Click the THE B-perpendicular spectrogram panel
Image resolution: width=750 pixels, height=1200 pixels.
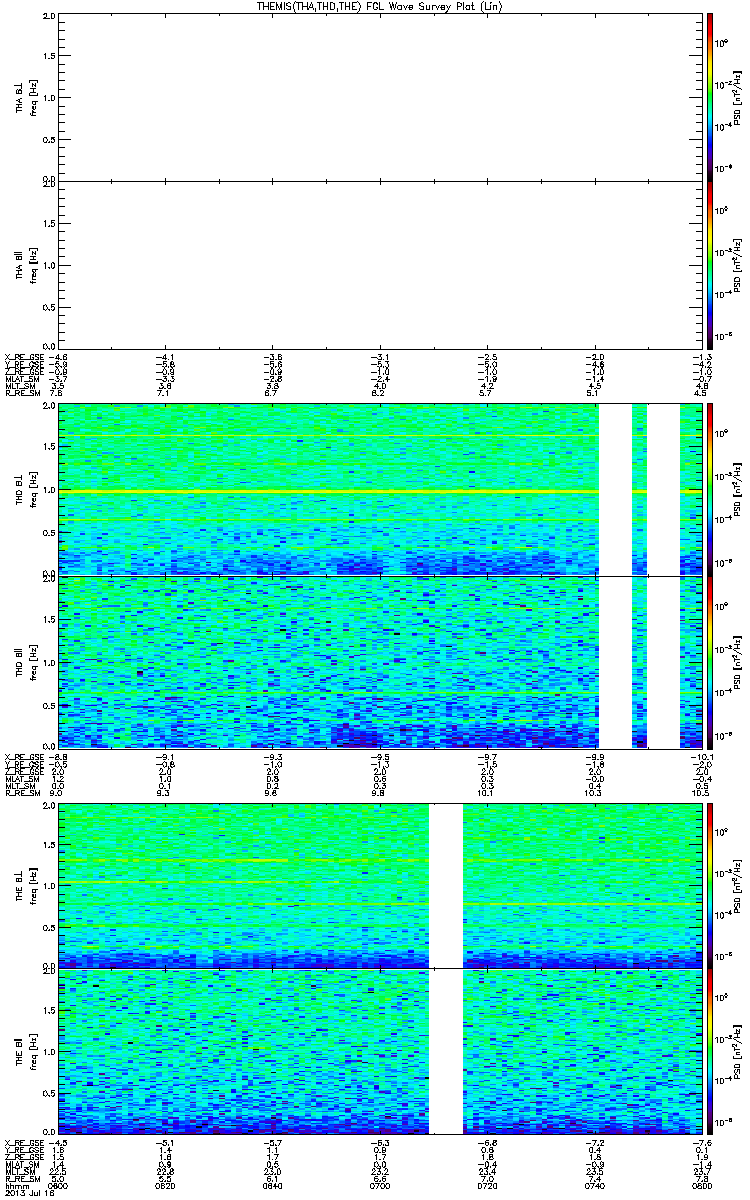pyautogui.click(x=382, y=885)
